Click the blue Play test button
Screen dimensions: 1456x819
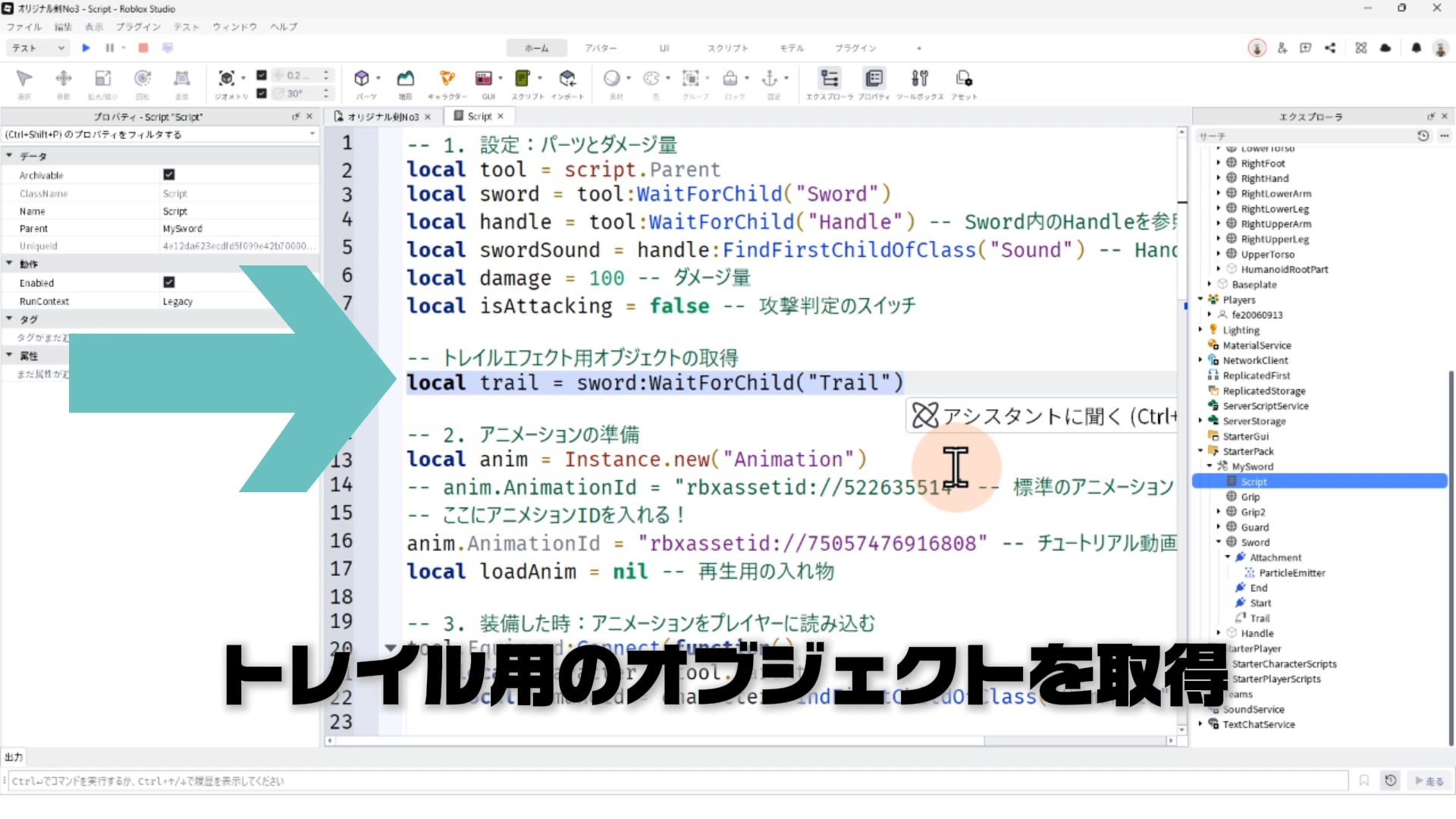tap(86, 48)
